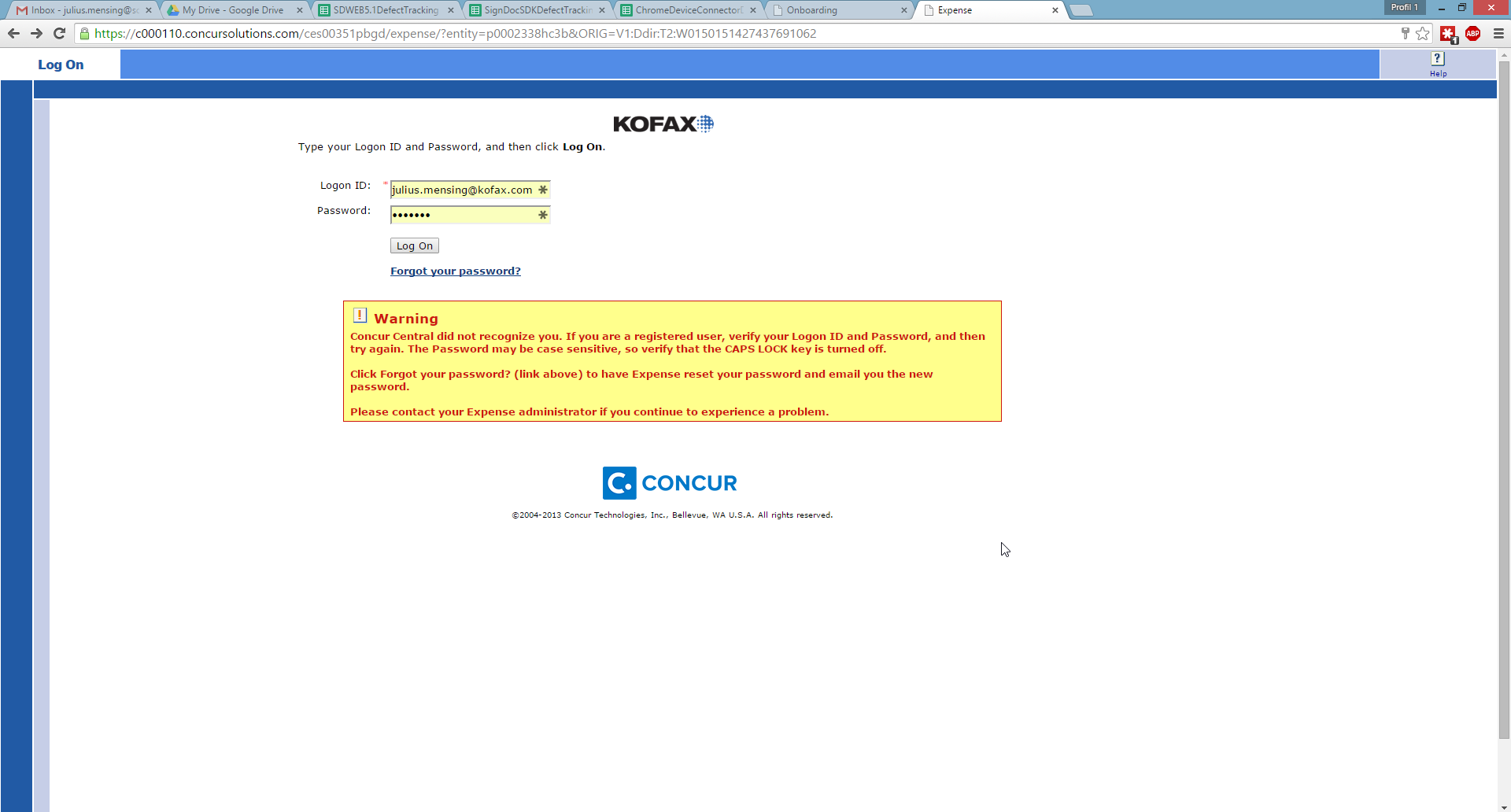Close the My Drive tab
Image resolution: width=1511 pixels, height=812 pixels.
[300, 10]
